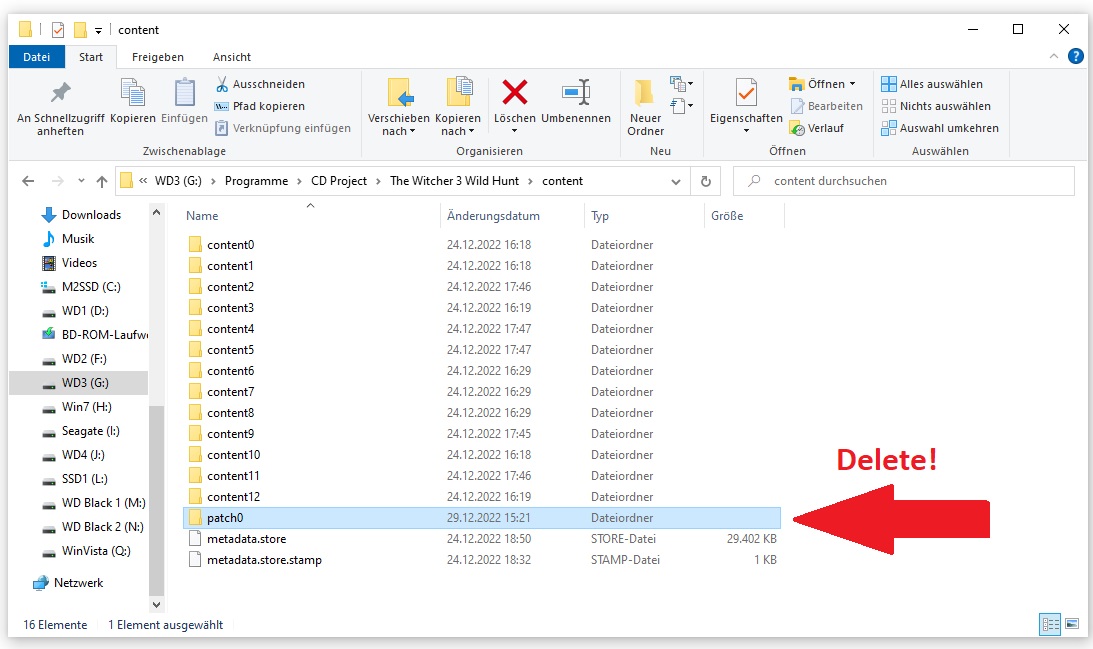The image size is (1093, 649).
Task: Select drive M2SSD (C:)
Action: coord(80,287)
